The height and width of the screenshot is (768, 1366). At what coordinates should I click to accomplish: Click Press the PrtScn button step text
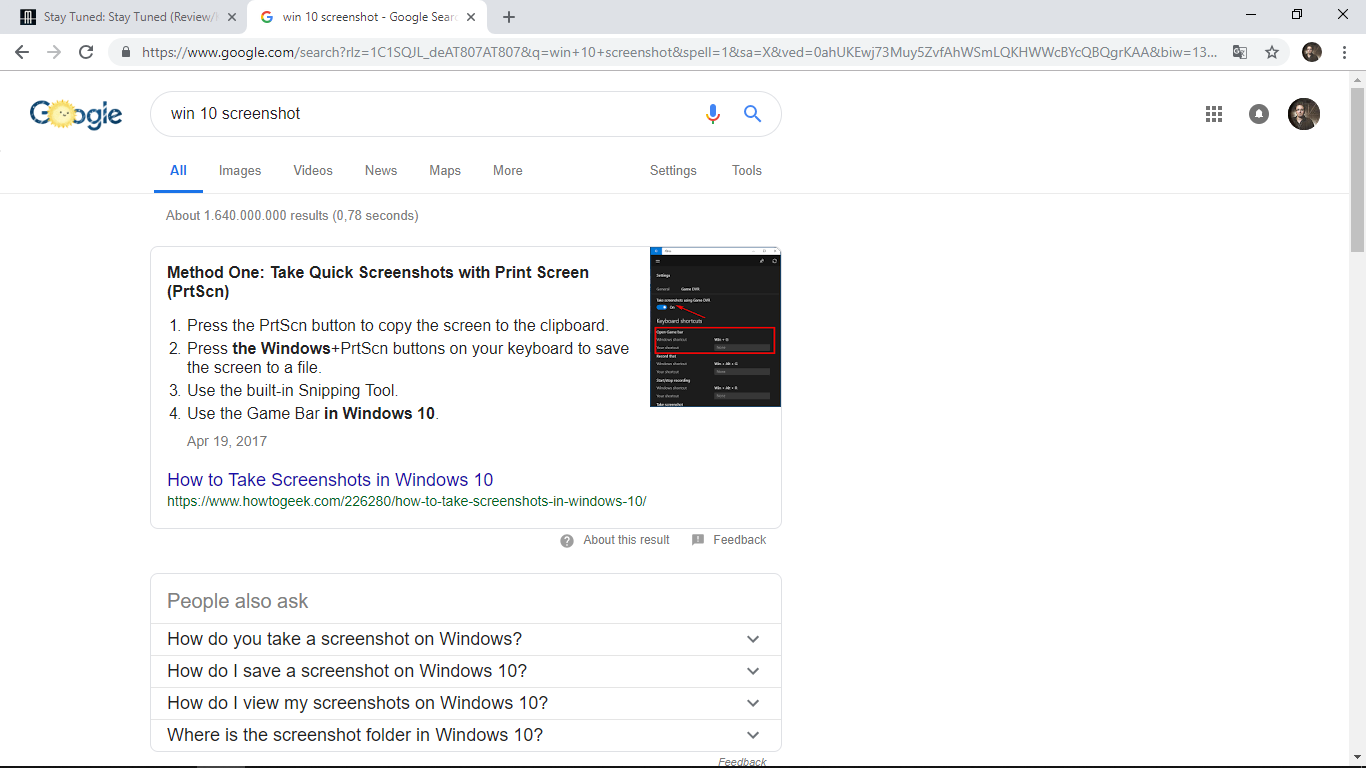pos(398,325)
